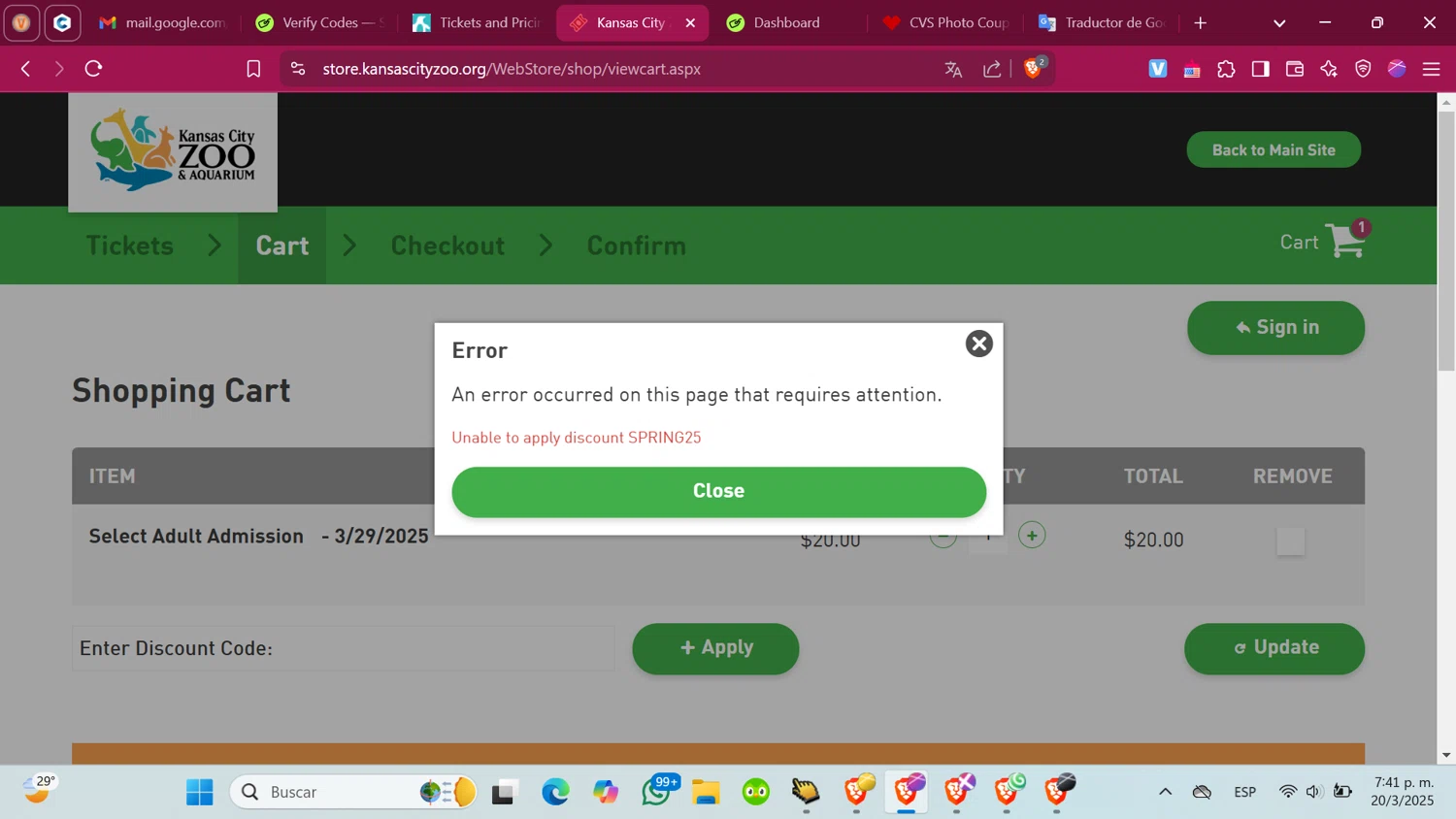Image resolution: width=1456 pixels, height=819 pixels.
Task: Click Back to Main Site button
Action: pos(1274,149)
